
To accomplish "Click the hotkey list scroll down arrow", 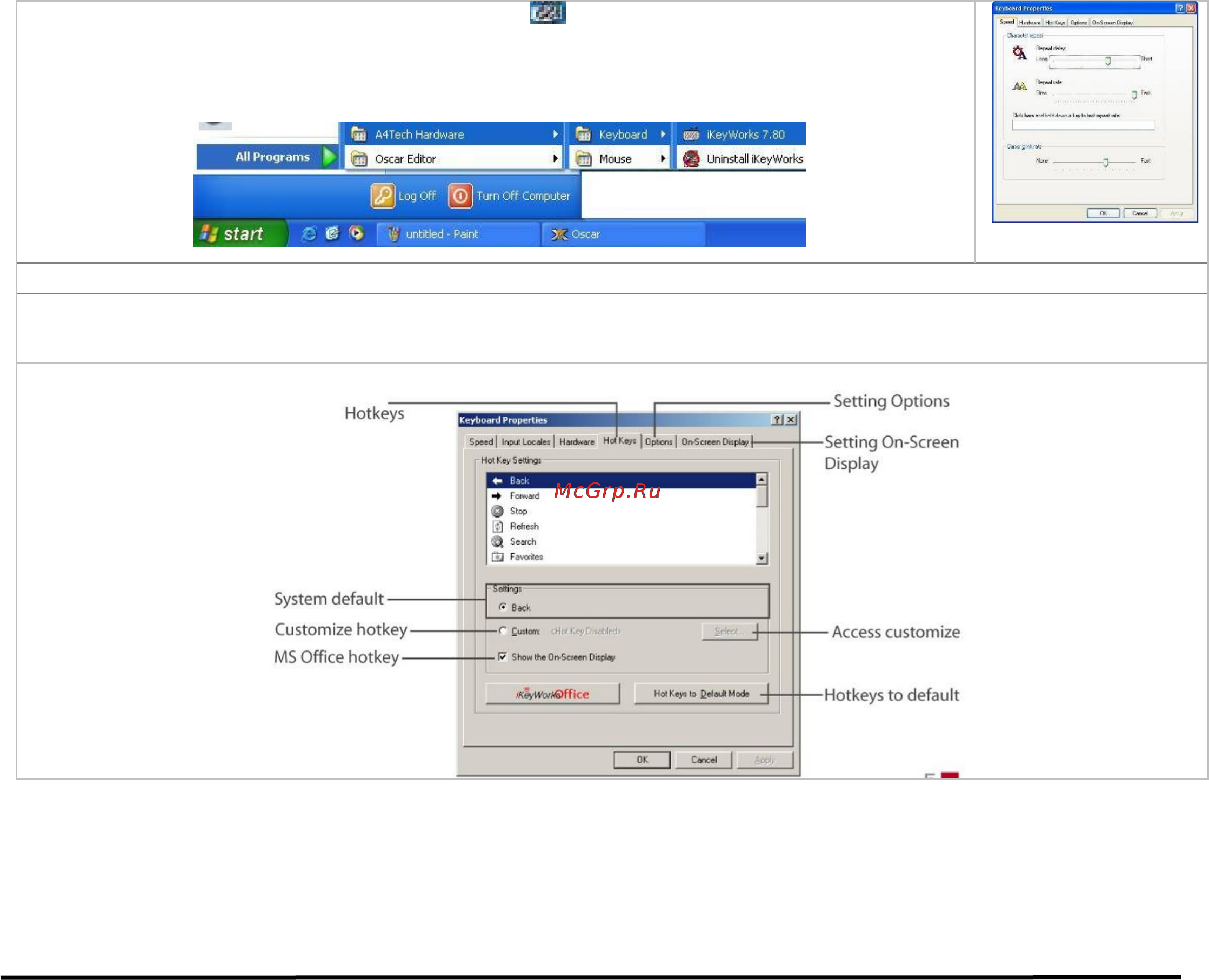I will pyautogui.click(x=761, y=558).
